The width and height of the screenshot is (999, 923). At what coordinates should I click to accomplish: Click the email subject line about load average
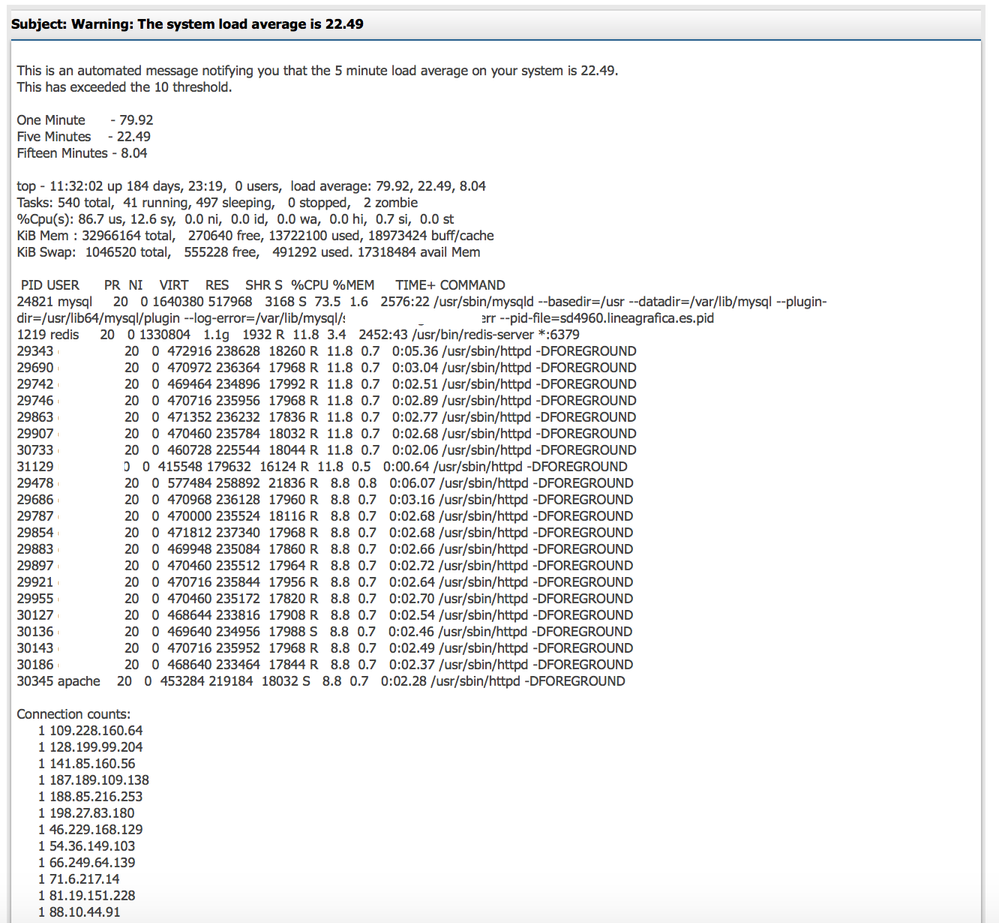coord(186,24)
